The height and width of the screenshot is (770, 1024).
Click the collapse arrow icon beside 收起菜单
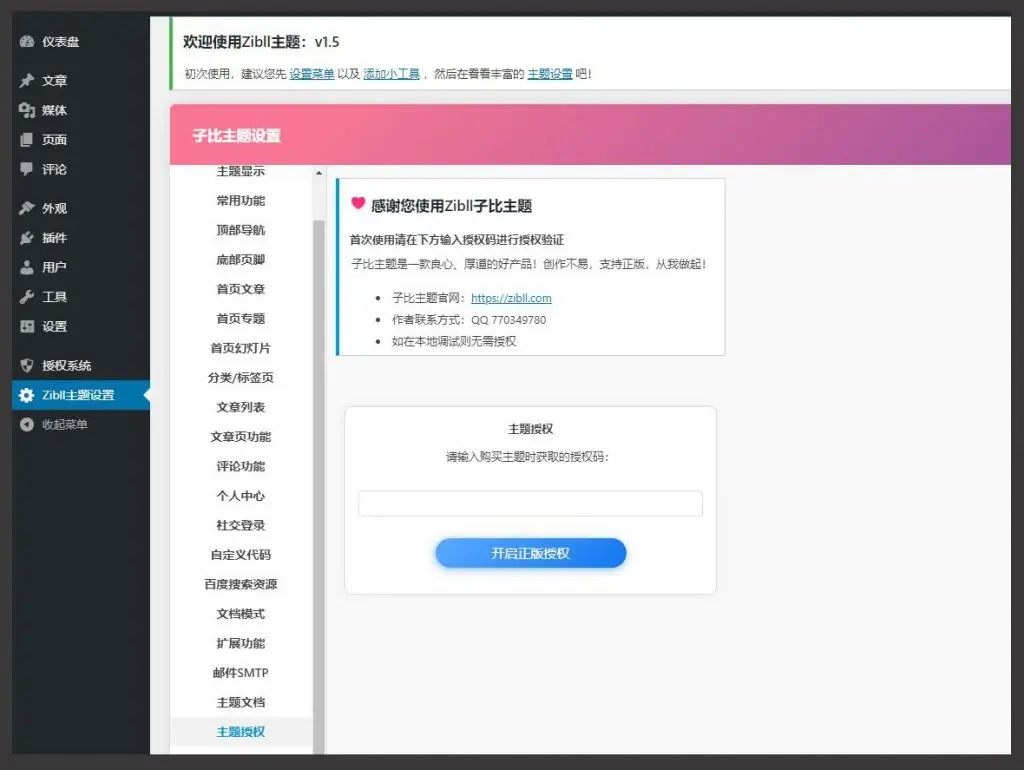click(x=27, y=425)
